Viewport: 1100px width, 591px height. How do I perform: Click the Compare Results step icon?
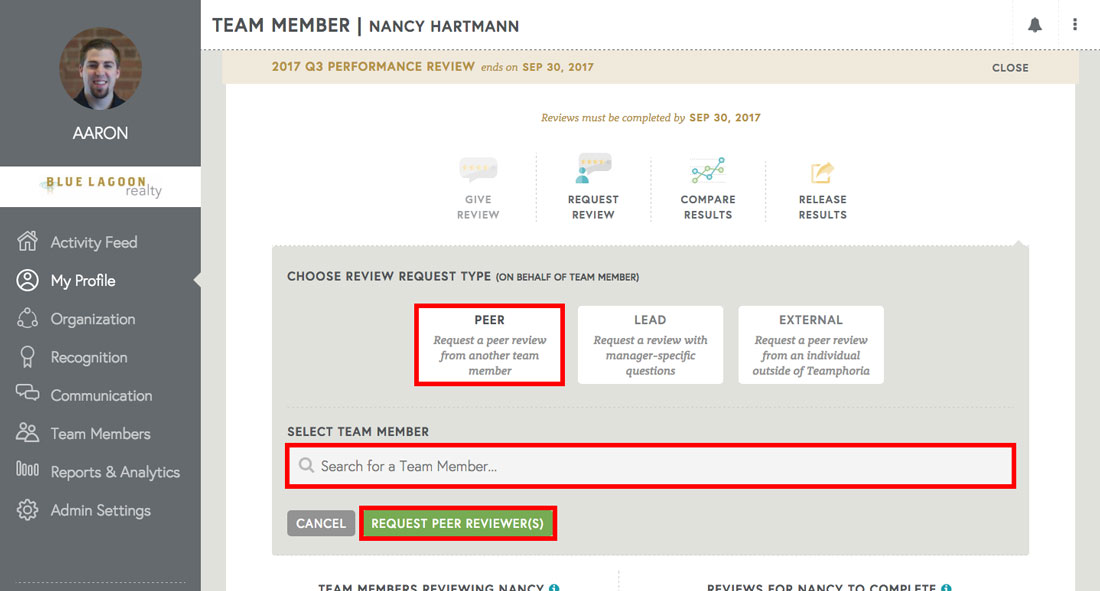[707, 170]
